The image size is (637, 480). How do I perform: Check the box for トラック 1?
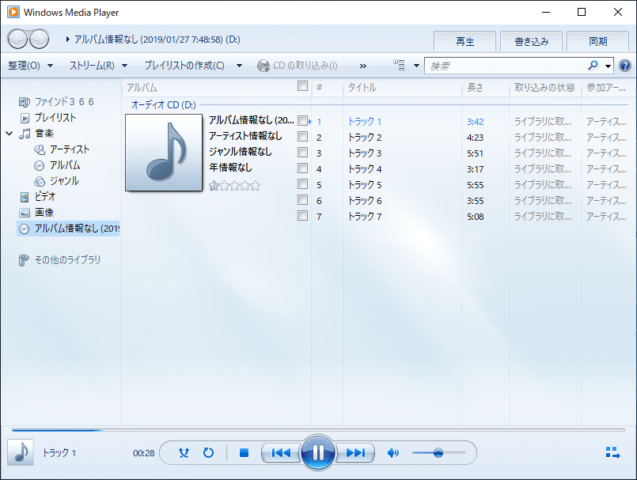302,121
